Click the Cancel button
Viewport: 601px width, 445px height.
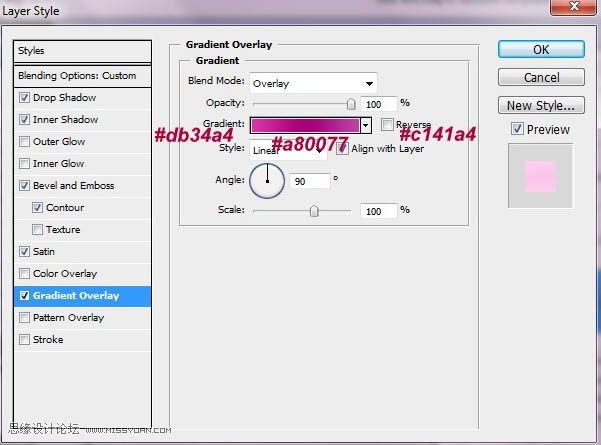pos(541,77)
